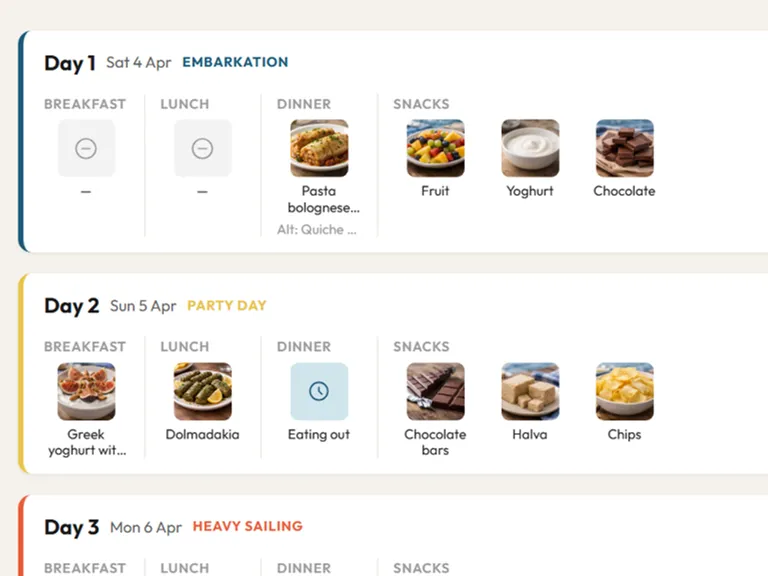Click the PARTY DAY tag on Day 2
The width and height of the screenshot is (768, 576).
coord(227,306)
